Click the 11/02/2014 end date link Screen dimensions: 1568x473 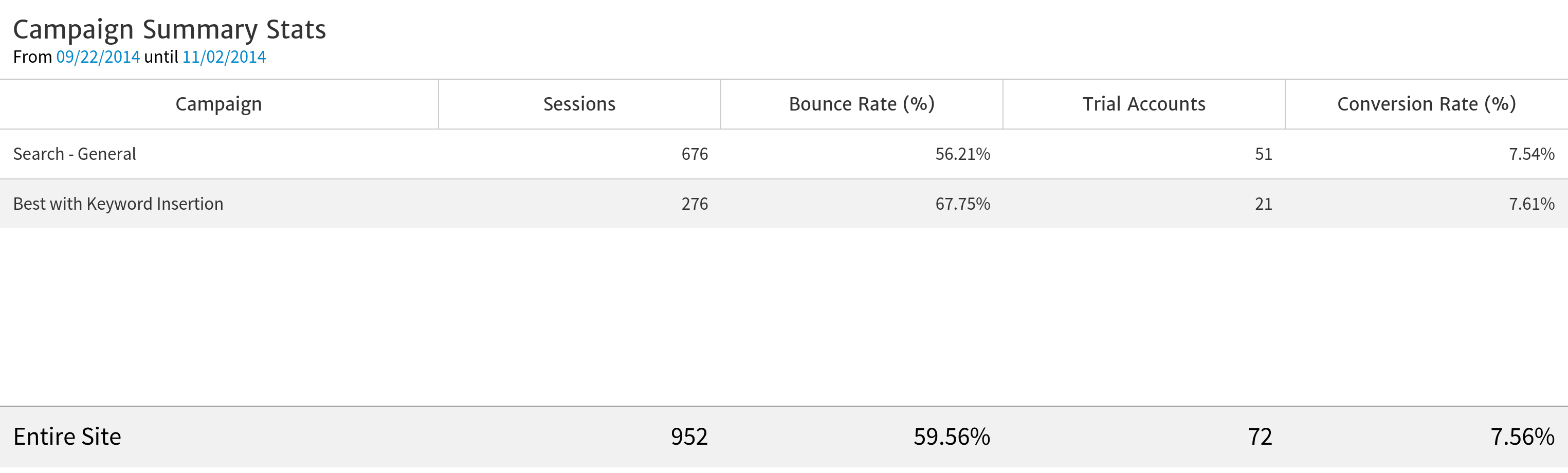[x=224, y=57]
